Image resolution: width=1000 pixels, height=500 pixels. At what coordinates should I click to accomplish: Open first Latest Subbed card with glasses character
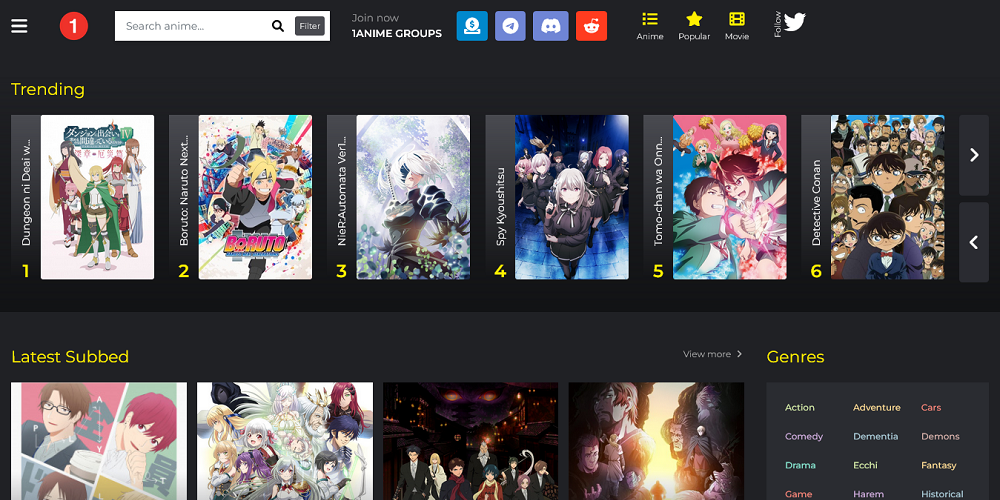[99, 441]
